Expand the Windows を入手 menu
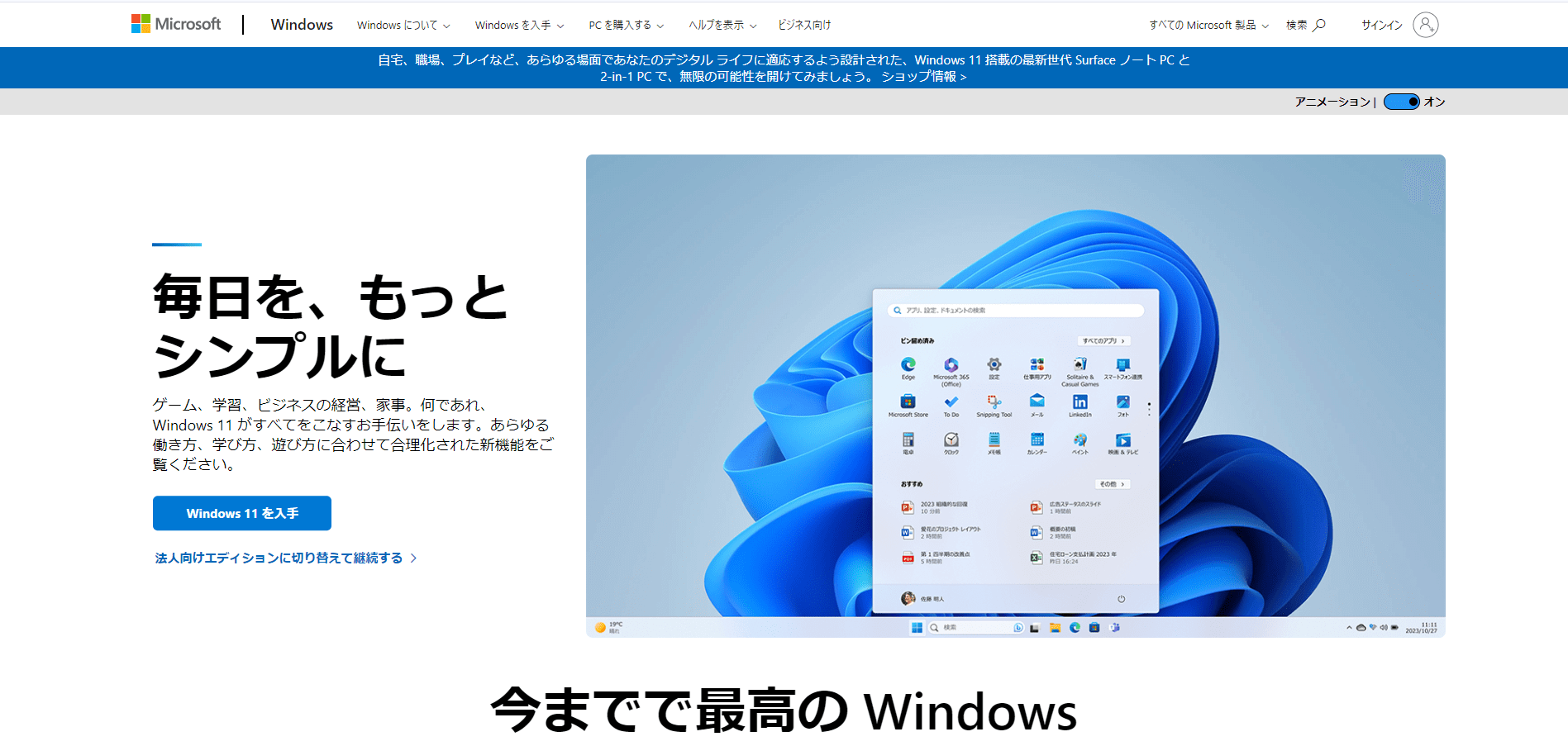 point(519,25)
